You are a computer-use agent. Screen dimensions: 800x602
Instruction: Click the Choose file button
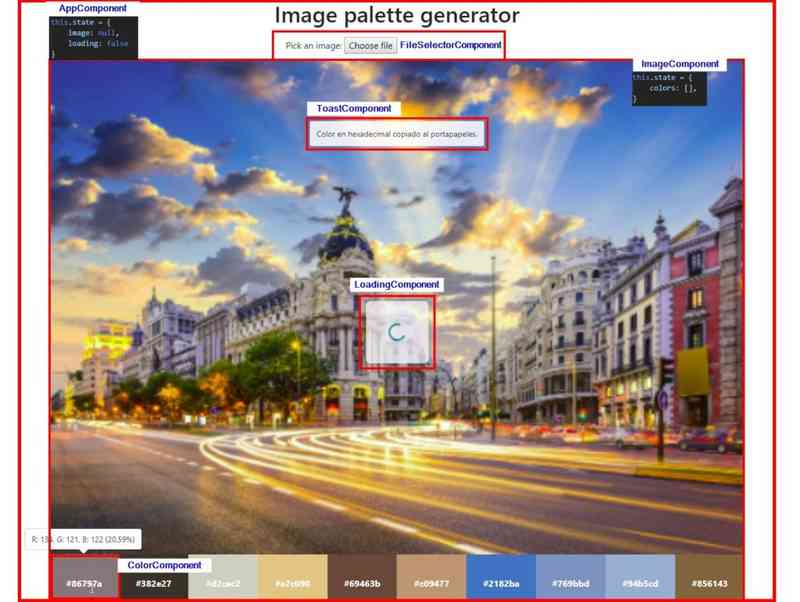(370, 45)
